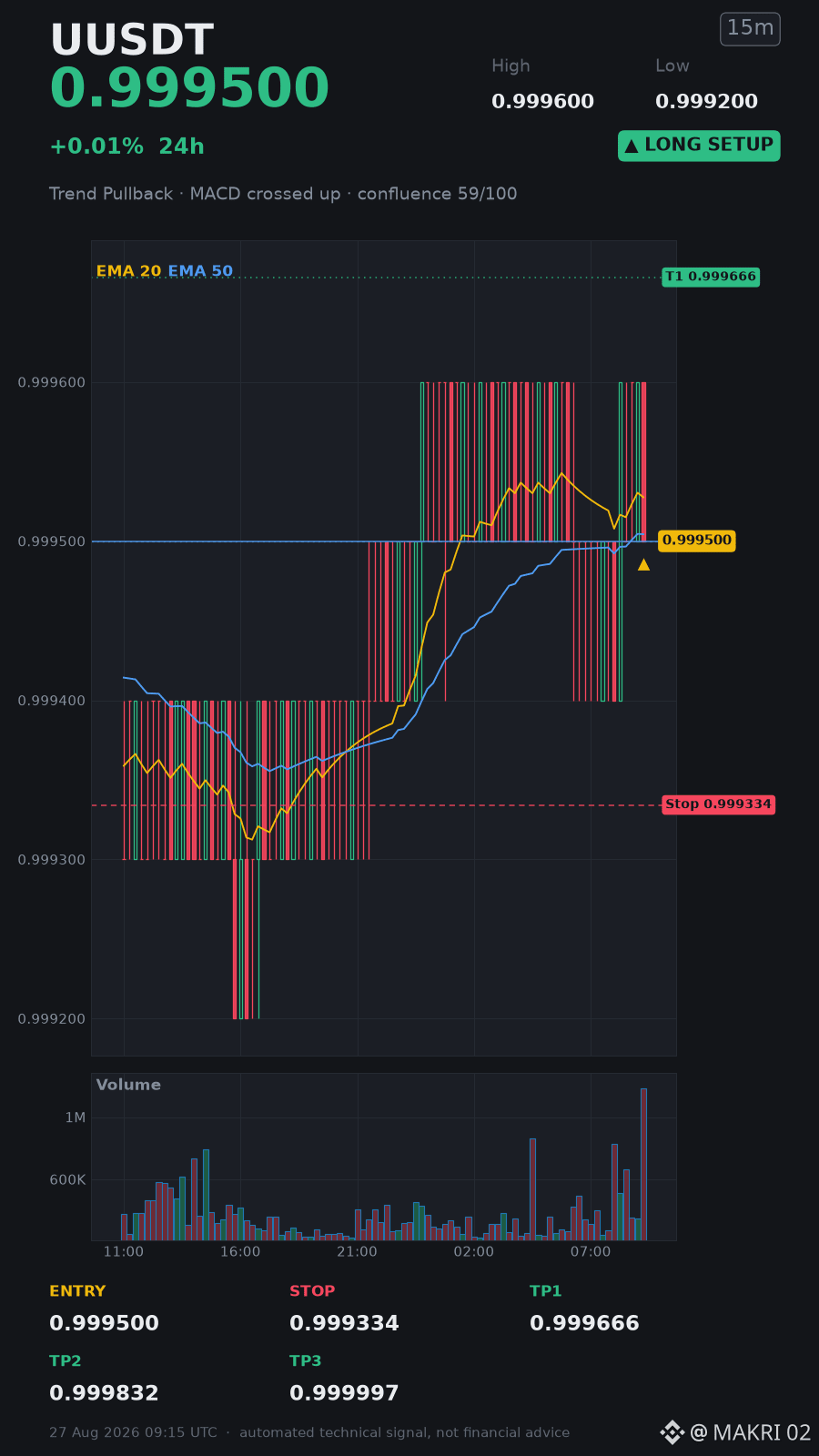Click the TP3 value 0.999997

point(344,1393)
